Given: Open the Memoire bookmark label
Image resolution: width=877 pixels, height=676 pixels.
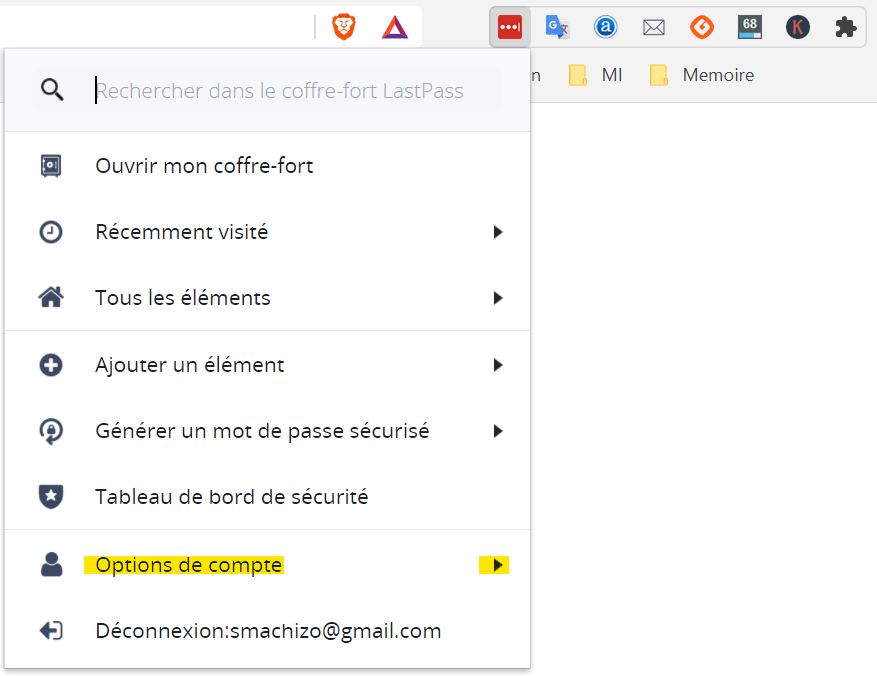Looking at the screenshot, I should (718, 75).
